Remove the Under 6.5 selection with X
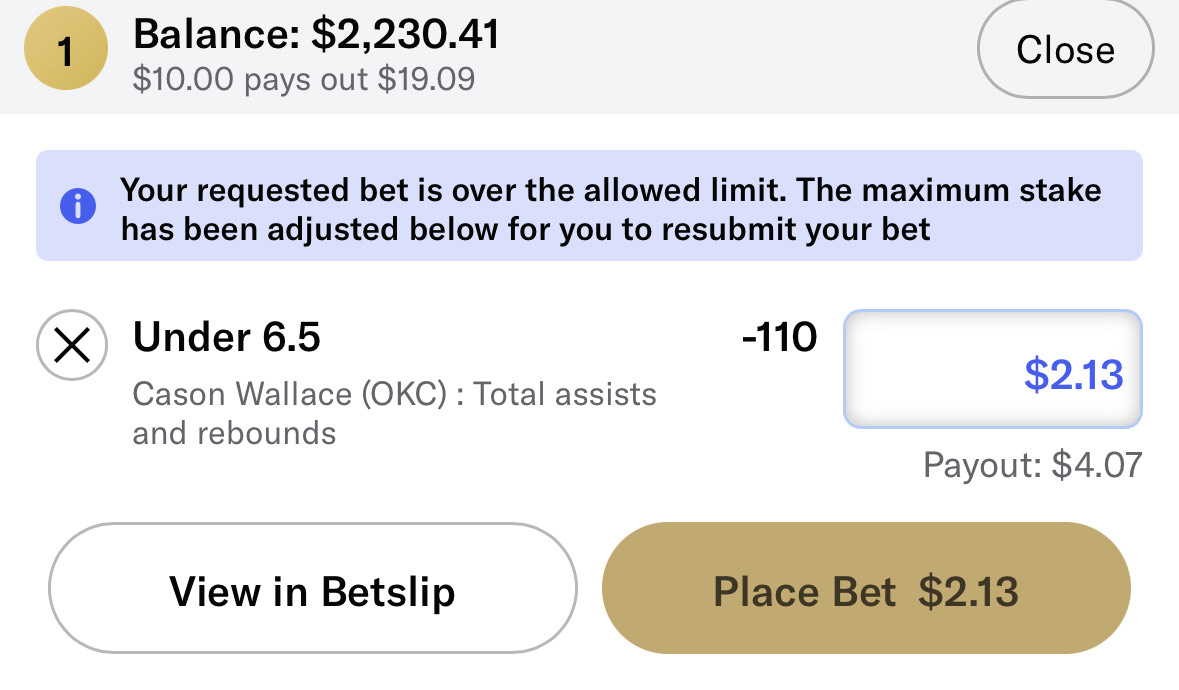This screenshot has width=1179, height=690. (x=71, y=346)
